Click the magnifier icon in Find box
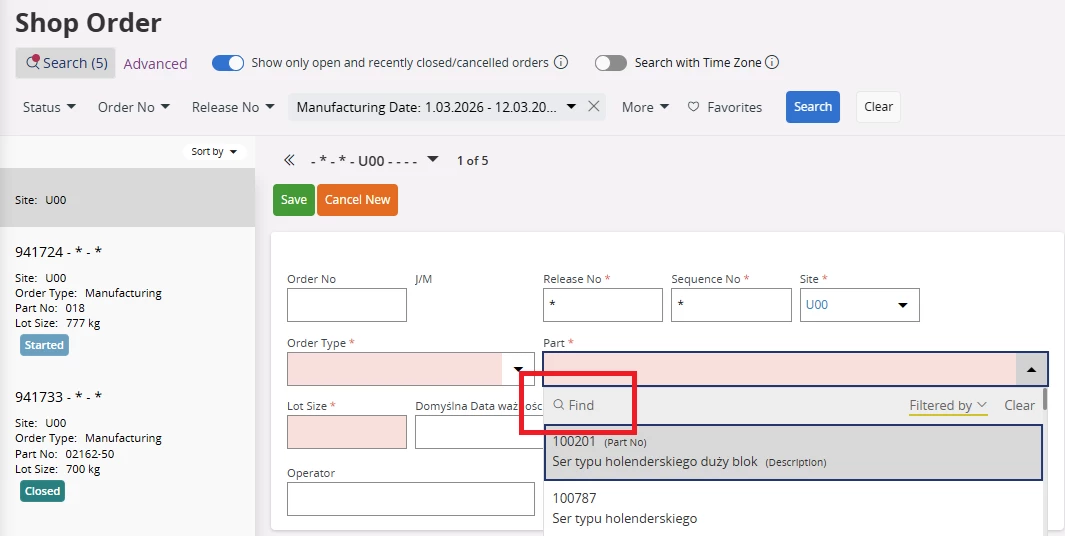 click(559, 406)
